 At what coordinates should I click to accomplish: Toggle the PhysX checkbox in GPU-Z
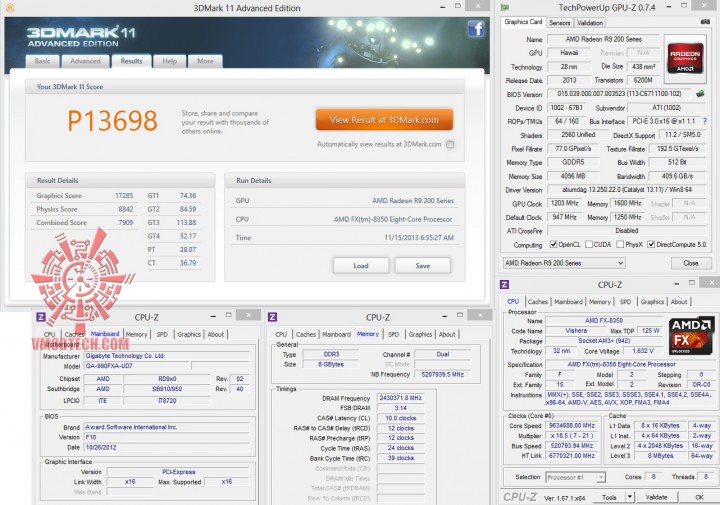point(620,244)
